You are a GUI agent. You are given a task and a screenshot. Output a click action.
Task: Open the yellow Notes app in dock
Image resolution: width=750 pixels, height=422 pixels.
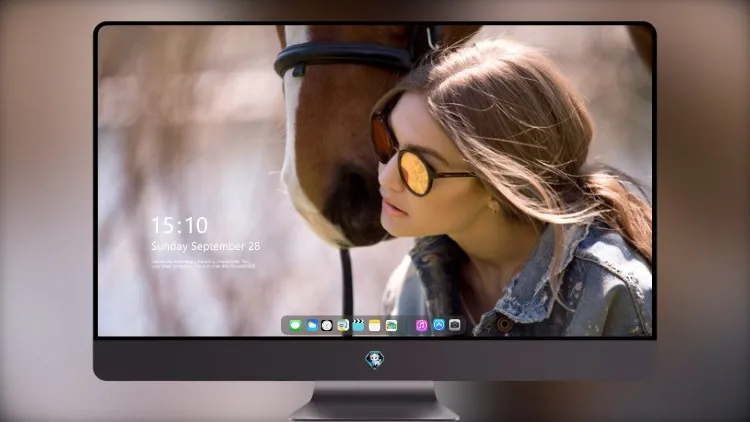tap(375, 325)
